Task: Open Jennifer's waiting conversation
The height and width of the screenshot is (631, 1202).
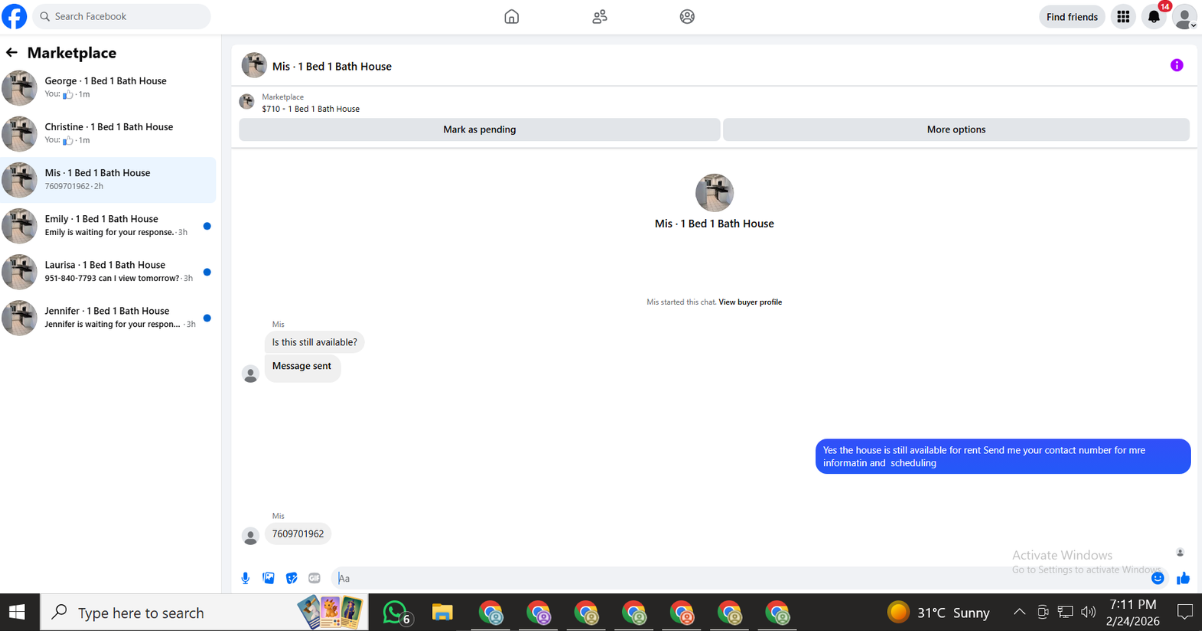Action: pyautogui.click(x=108, y=318)
